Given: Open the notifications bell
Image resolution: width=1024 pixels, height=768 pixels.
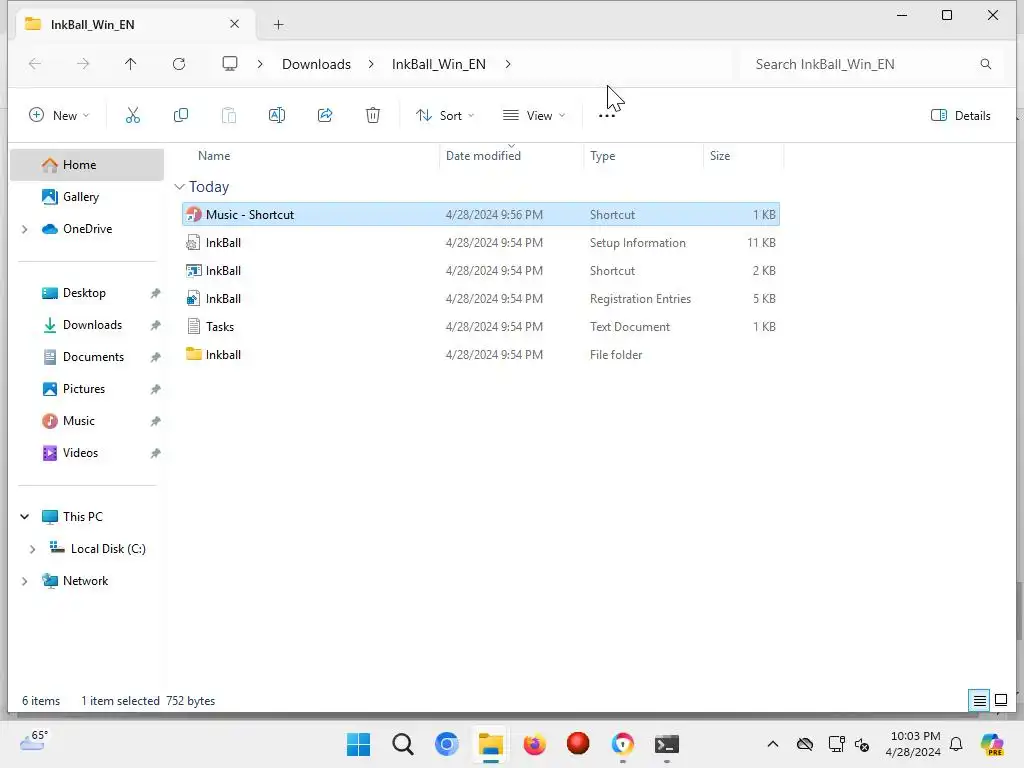Looking at the screenshot, I should 956,744.
